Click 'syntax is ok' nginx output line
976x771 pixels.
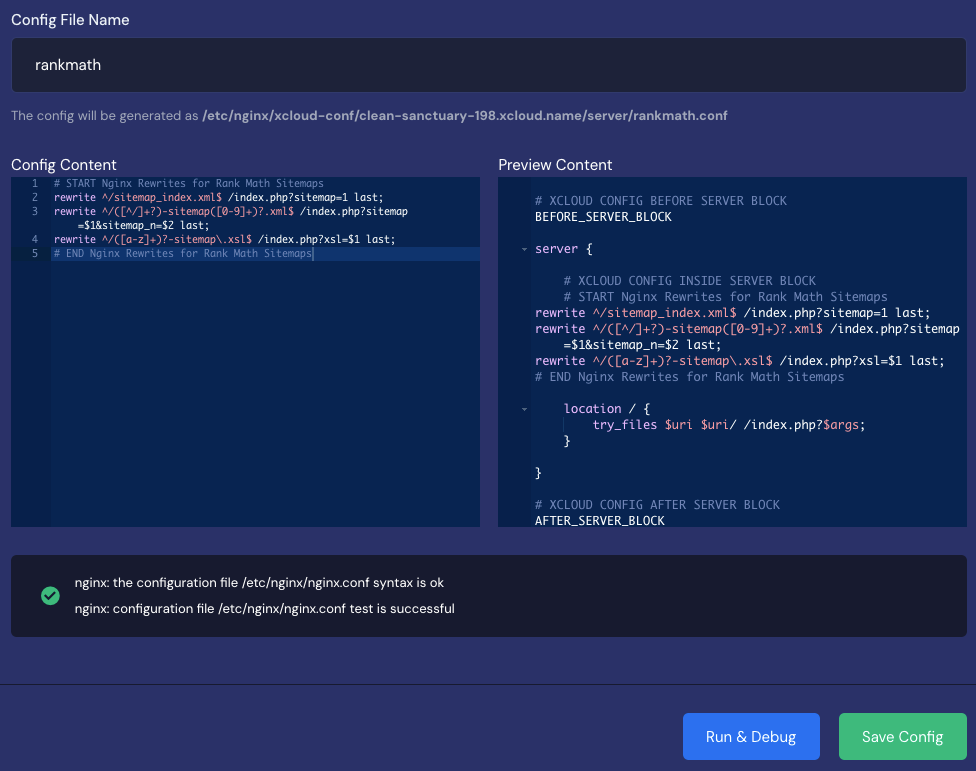click(259, 582)
